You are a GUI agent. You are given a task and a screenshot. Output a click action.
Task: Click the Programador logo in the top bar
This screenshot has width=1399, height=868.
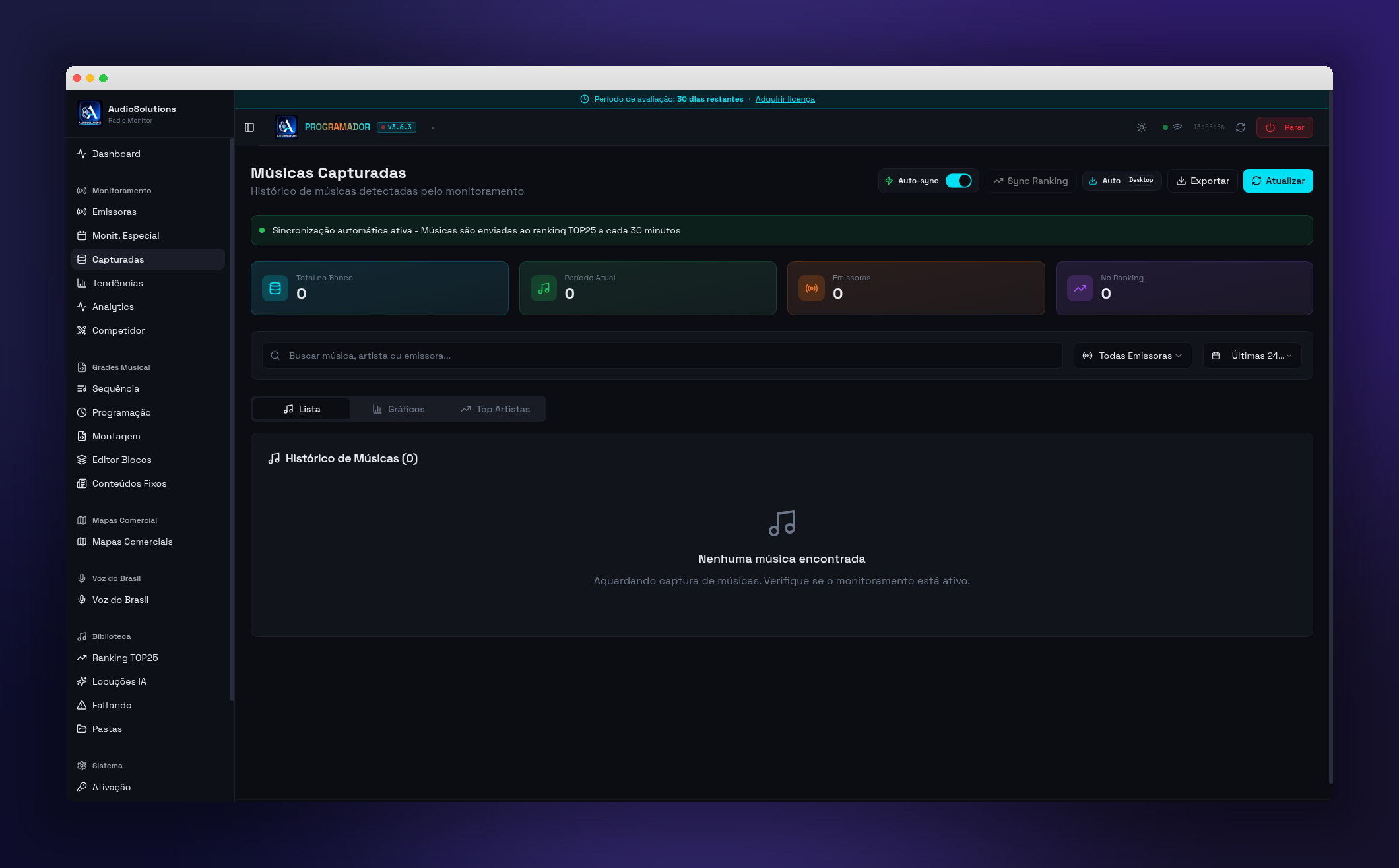[x=286, y=127]
